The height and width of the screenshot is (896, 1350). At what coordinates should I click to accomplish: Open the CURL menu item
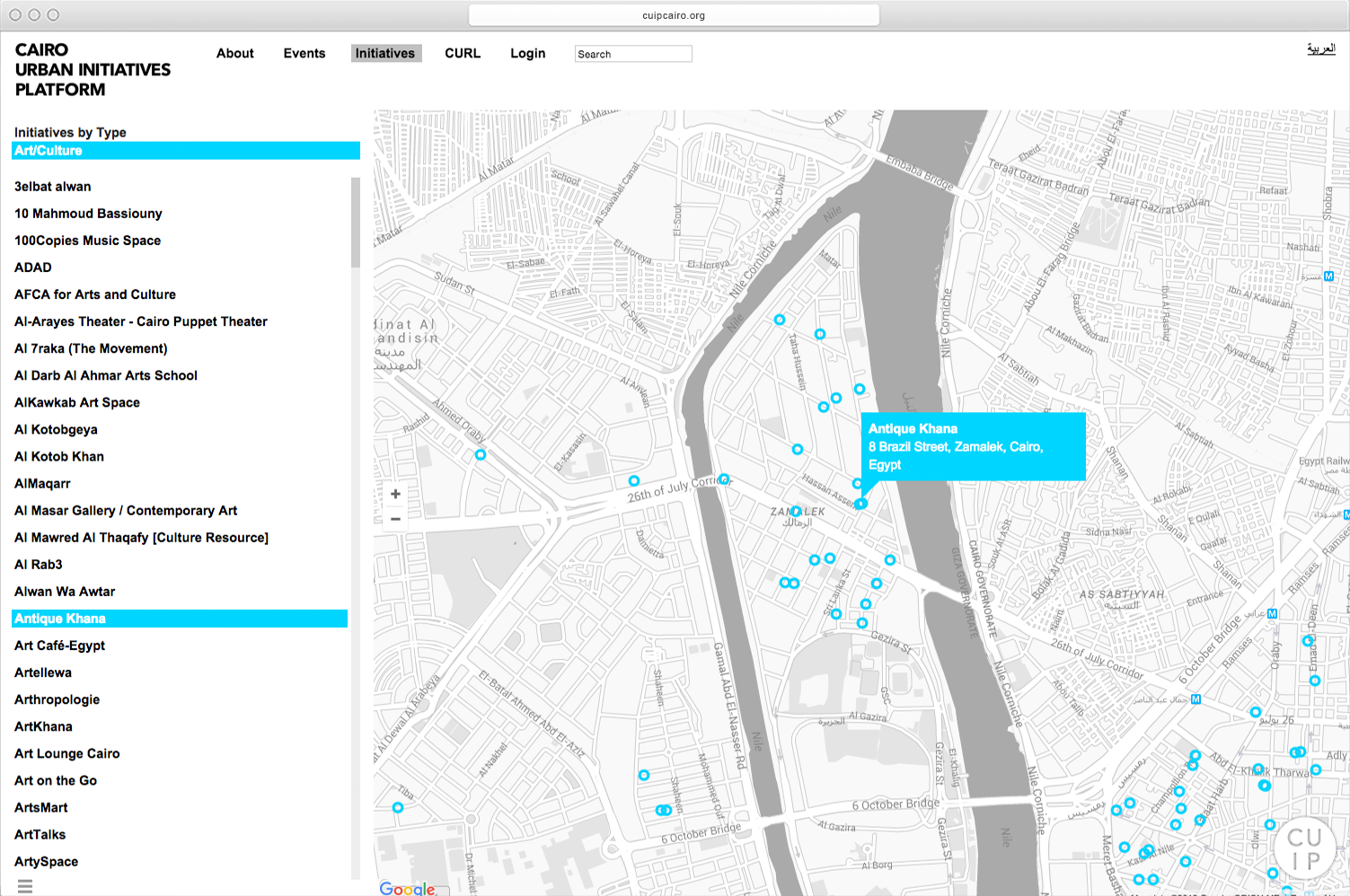[463, 54]
